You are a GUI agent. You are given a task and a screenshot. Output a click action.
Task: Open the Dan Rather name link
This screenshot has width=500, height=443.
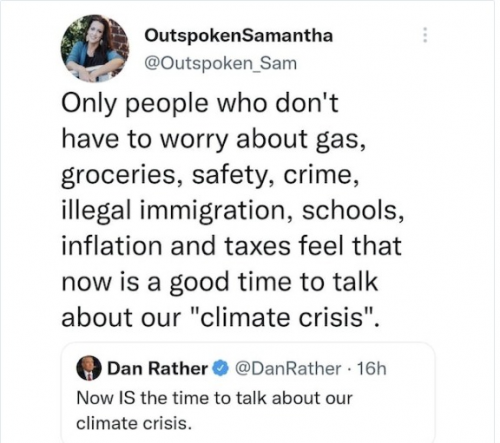157,368
